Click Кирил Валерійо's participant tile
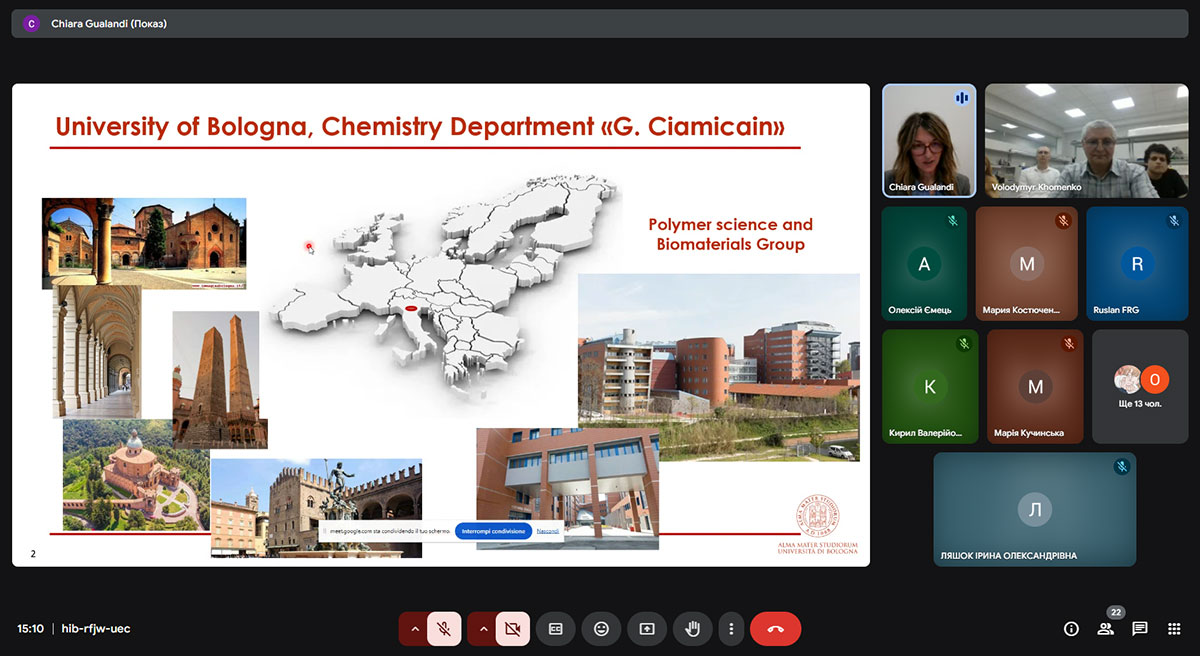Screen dimensions: 1200x656 [930, 386]
